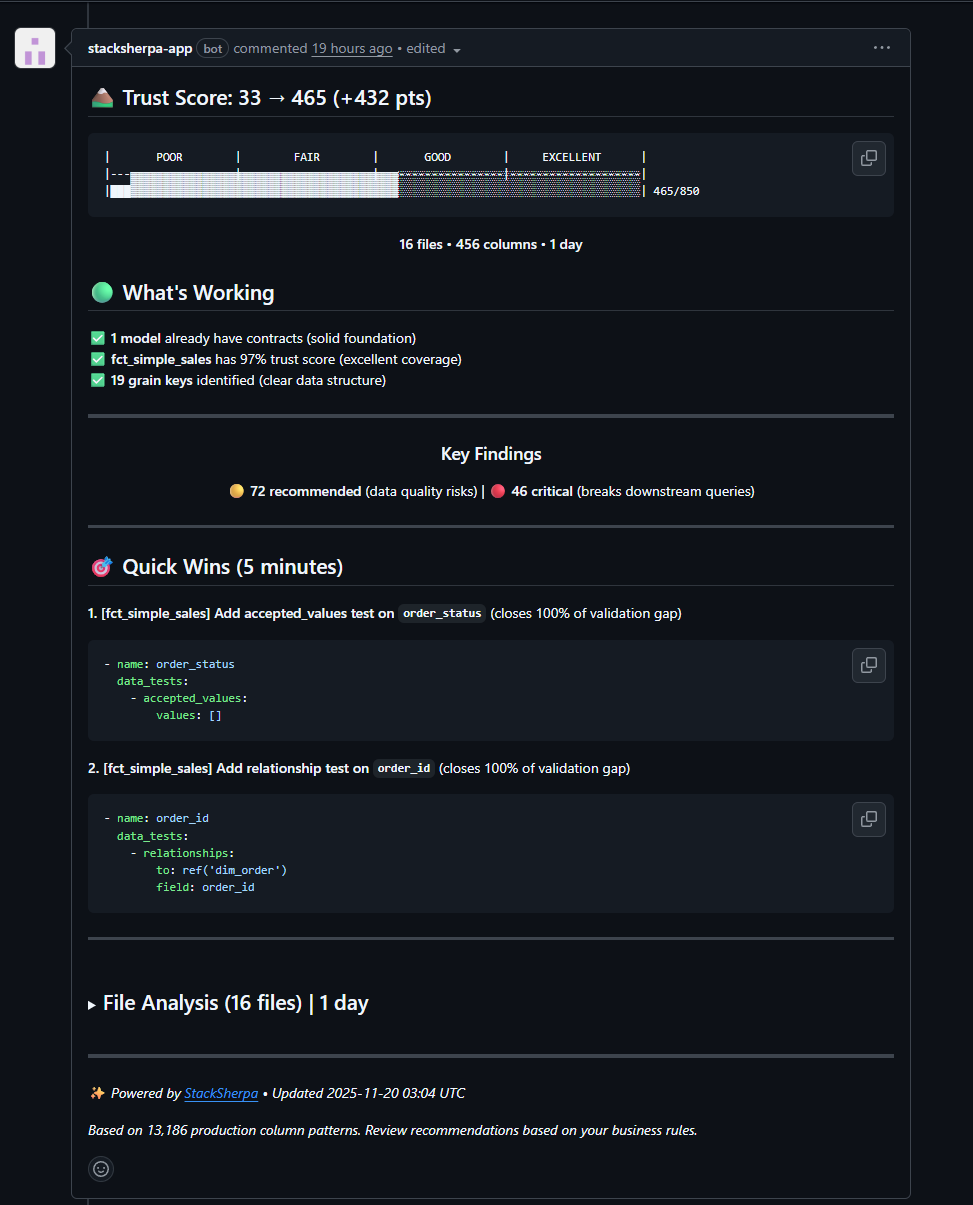
Task: Open the 19 hours ago timestamp link
Action: click(x=351, y=48)
